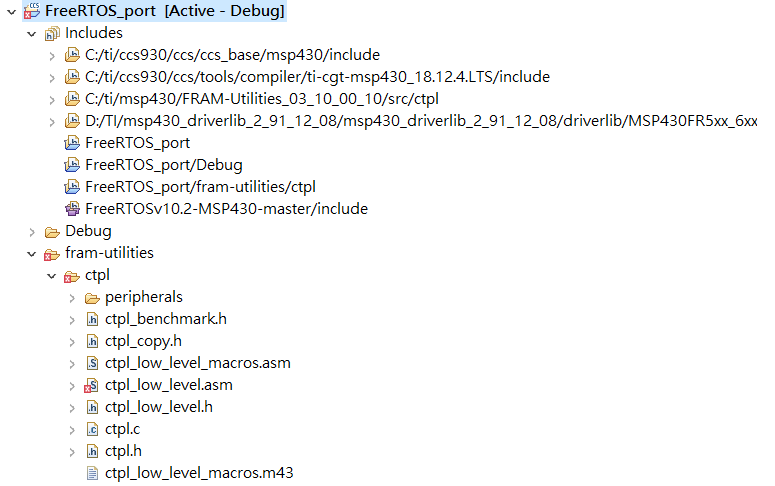775x486 pixels.
Task: Select the FreeRTOS_port/fram-utilities/ctpl include path
Action: point(200,187)
